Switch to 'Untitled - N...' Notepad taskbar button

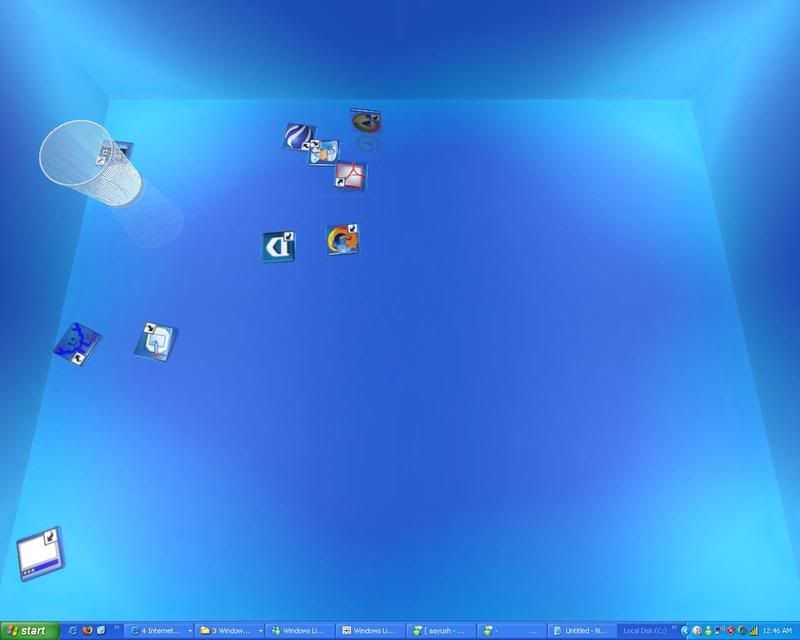[582, 631]
